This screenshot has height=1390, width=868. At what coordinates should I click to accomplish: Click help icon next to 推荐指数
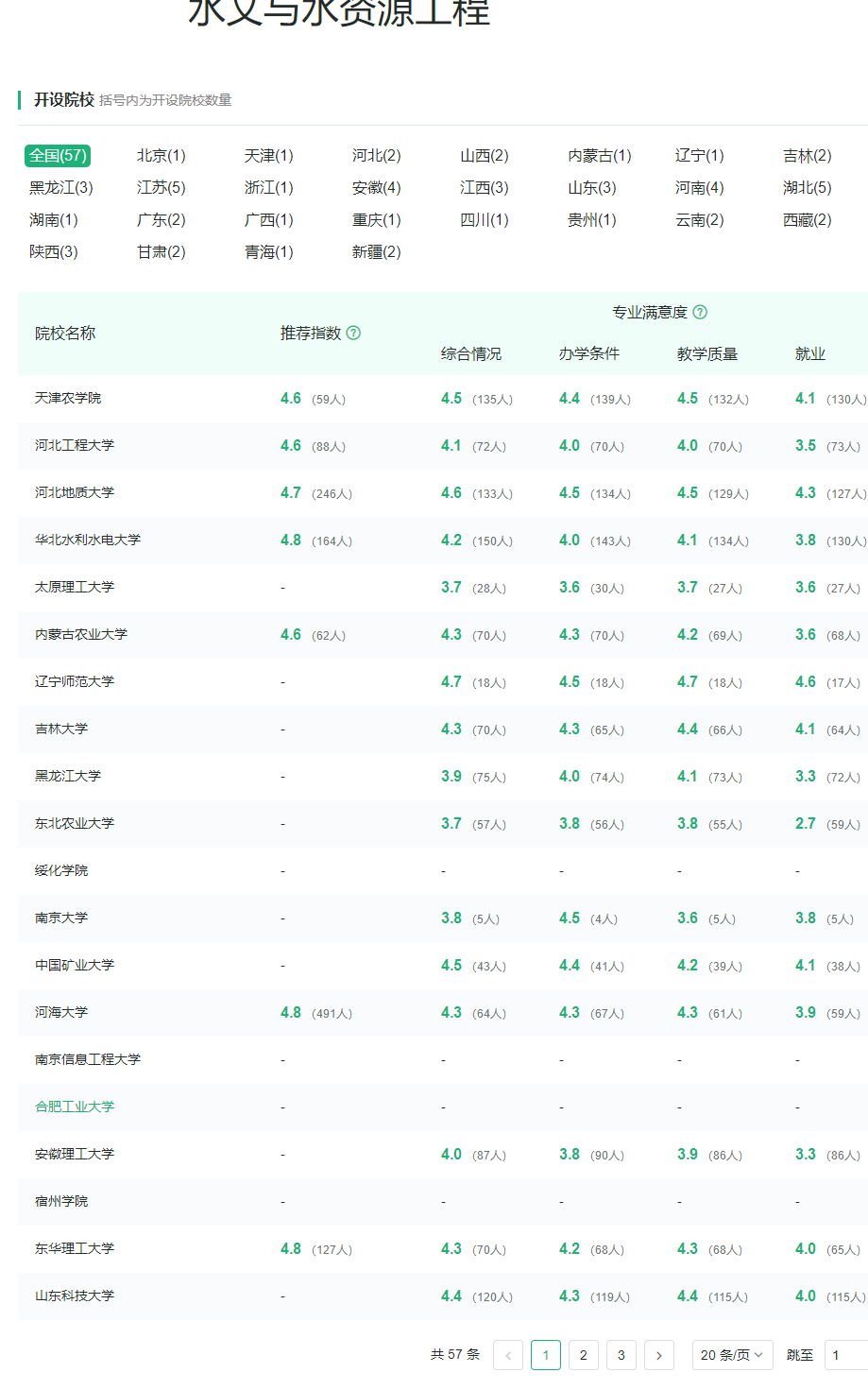[x=353, y=333]
